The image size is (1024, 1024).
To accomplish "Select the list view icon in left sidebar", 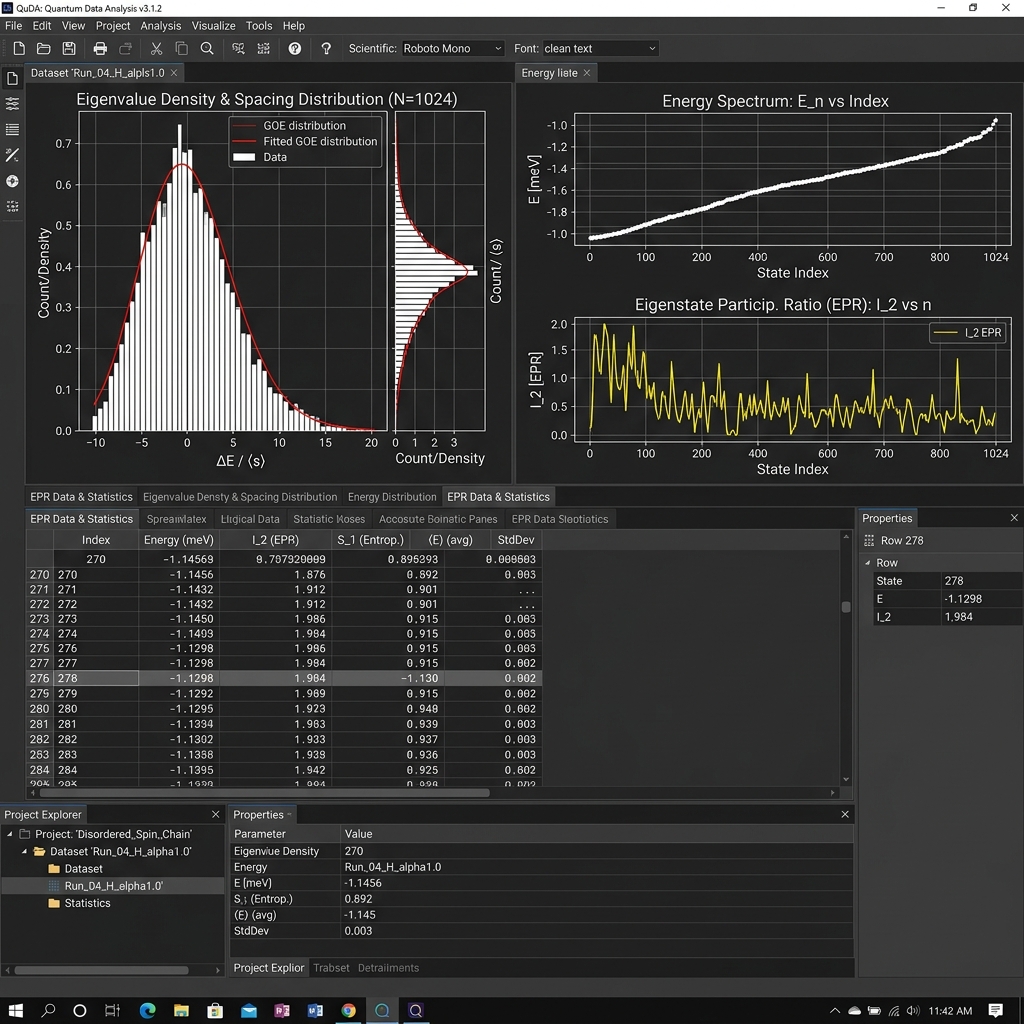I will (12, 129).
